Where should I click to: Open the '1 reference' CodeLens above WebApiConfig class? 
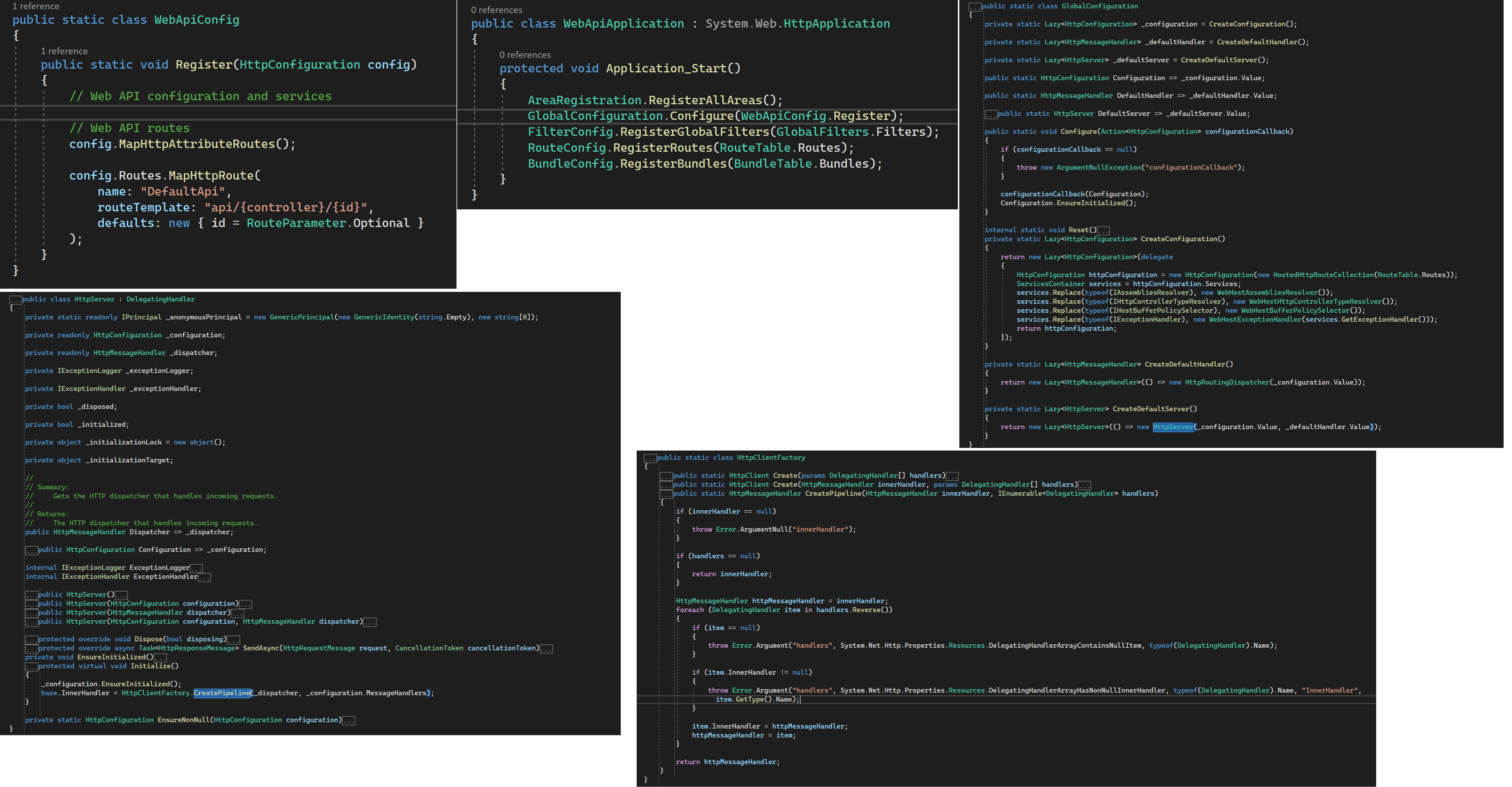[x=36, y=6]
